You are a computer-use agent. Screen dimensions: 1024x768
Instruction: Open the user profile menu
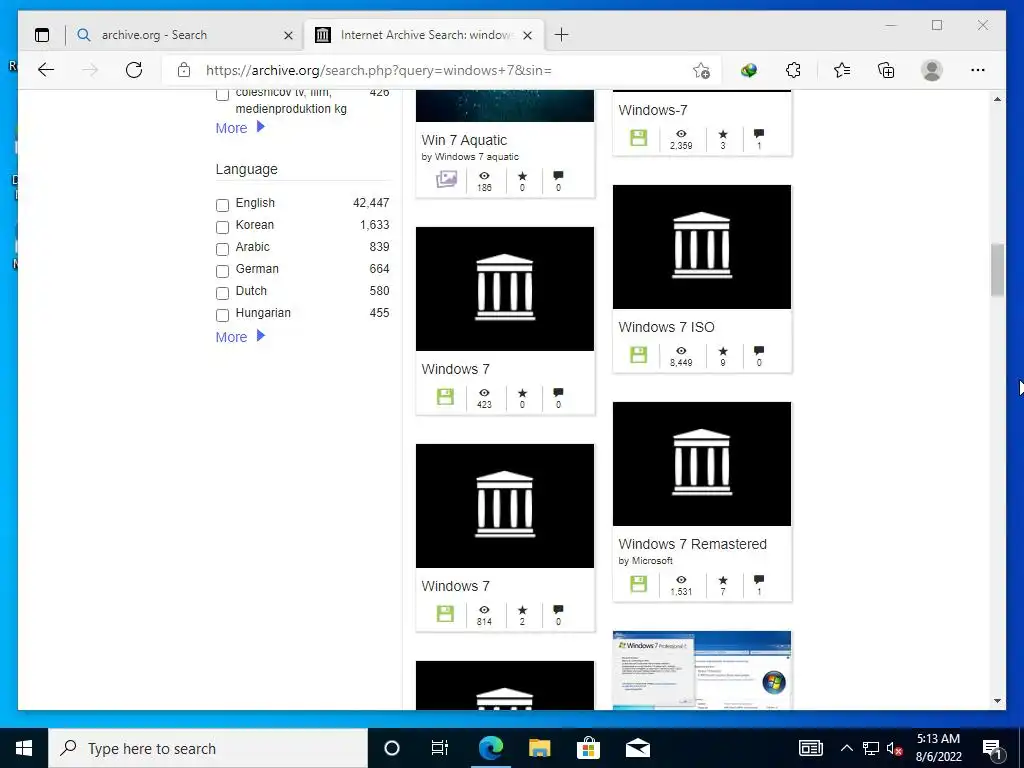[932, 70]
